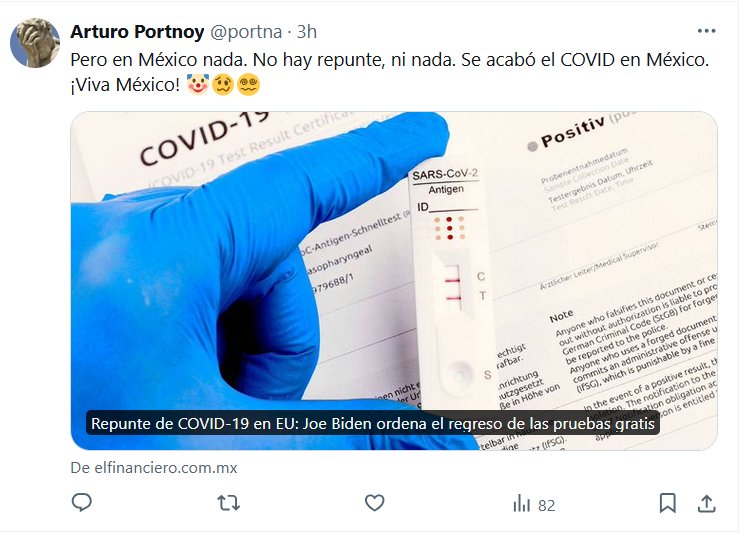Open the three-dot more options menu
This screenshot has height=534, width=744.
coord(706,31)
